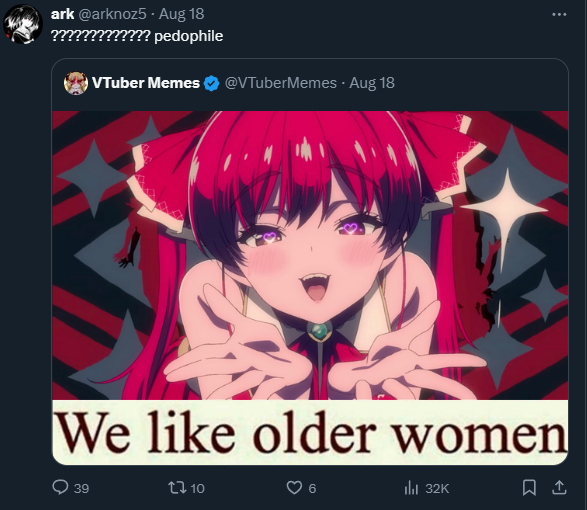587x510 pixels.
Task: Open the ark display name link
Action: 62,14
